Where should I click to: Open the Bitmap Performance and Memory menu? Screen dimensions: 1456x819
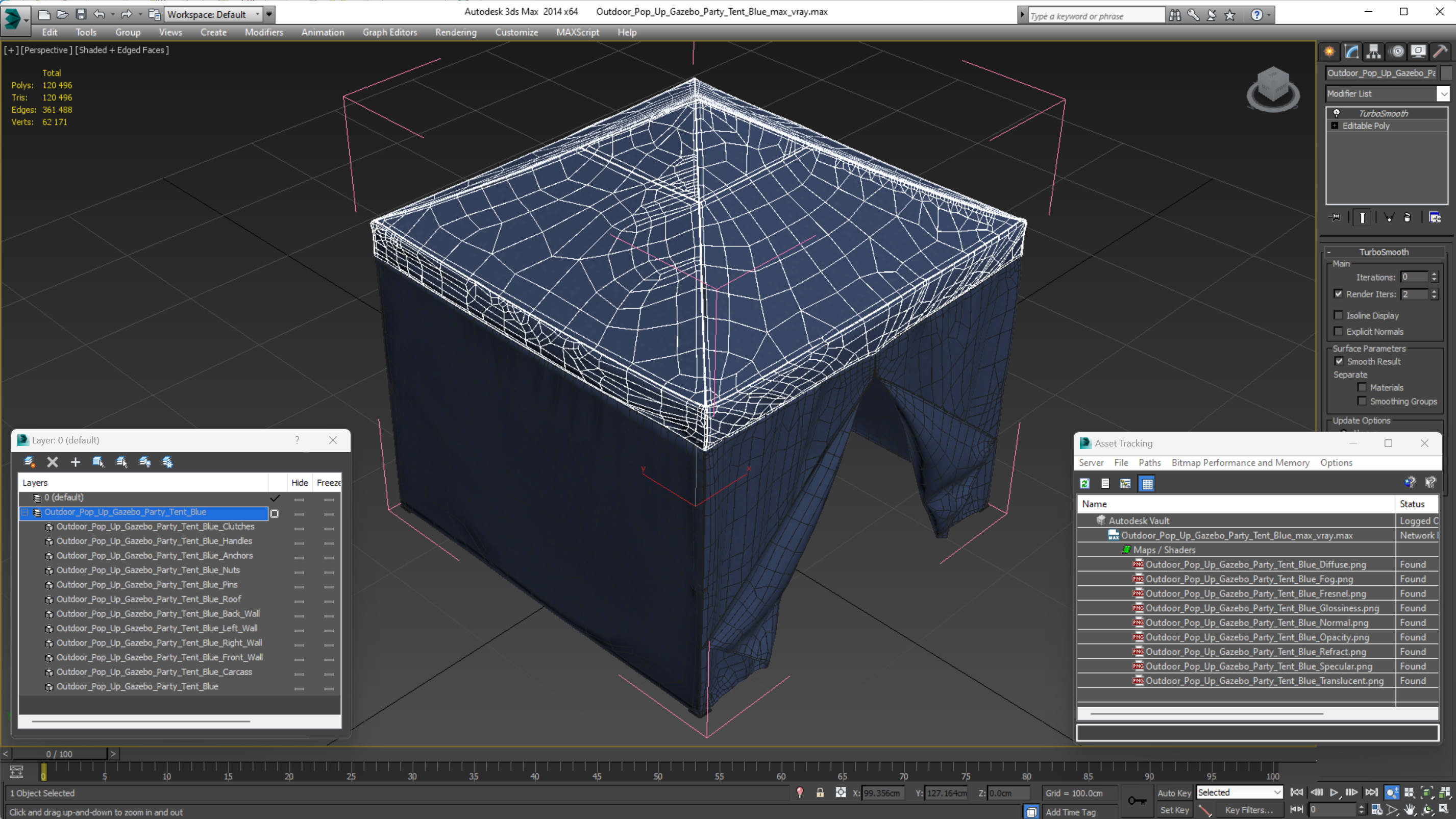(1240, 462)
